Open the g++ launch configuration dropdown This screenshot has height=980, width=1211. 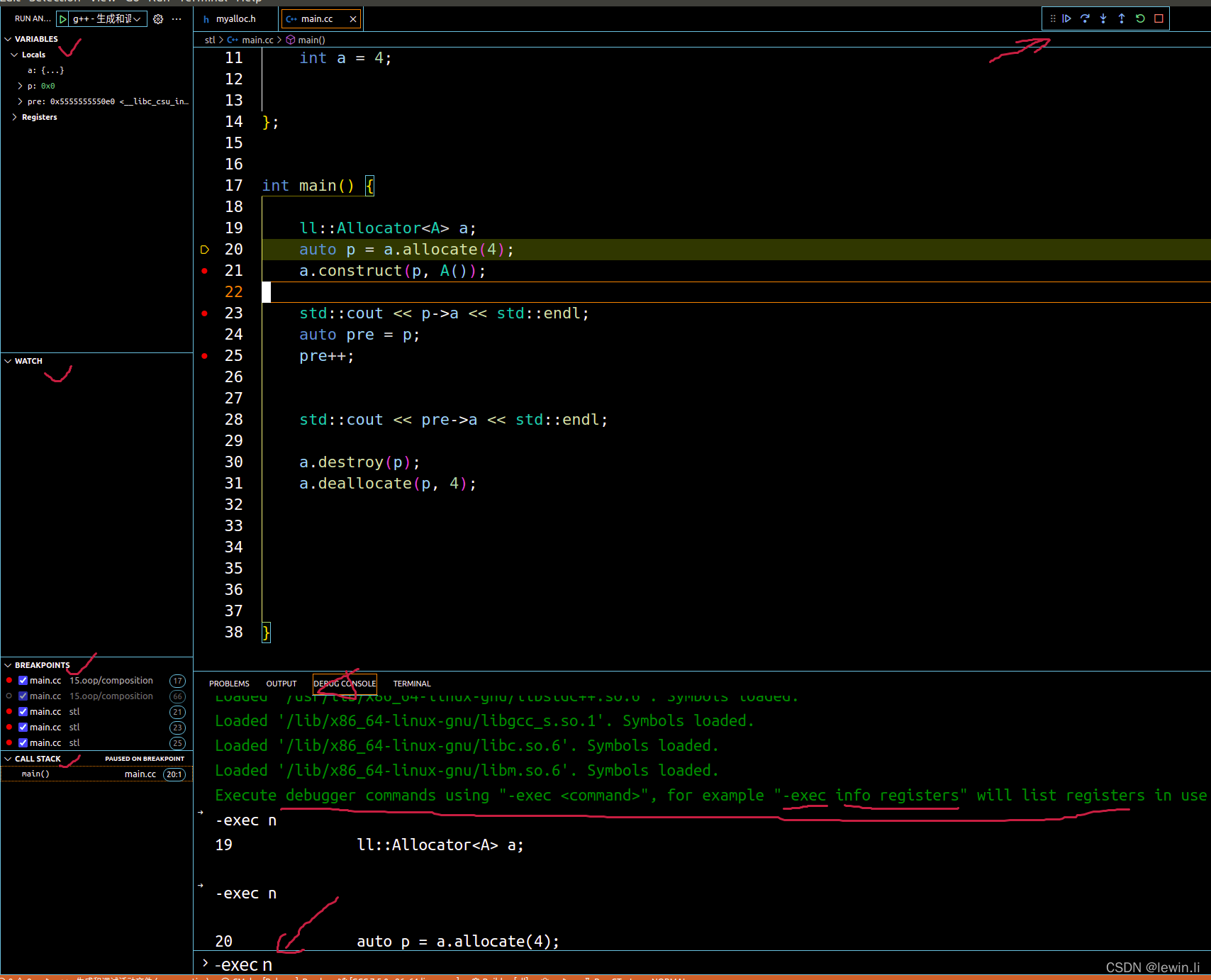click(108, 19)
